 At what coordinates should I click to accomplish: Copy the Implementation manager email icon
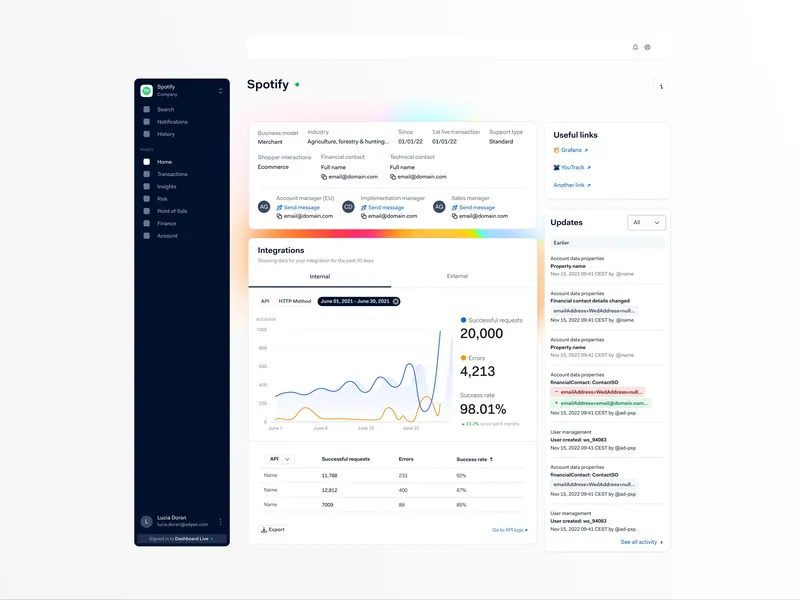point(364,216)
